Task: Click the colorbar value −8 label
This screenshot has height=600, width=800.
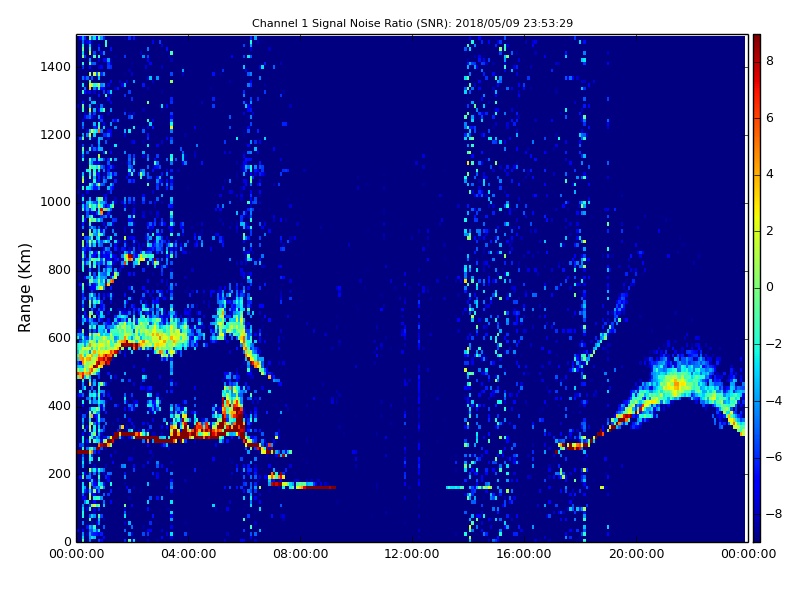Action: pos(774,514)
